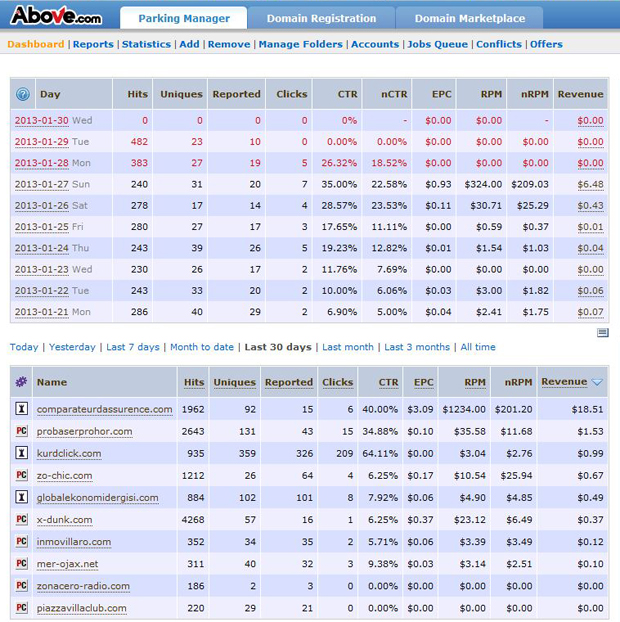This screenshot has width=620, height=622.
Task: Sort domains by the EPC column
Action: click(x=424, y=382)
